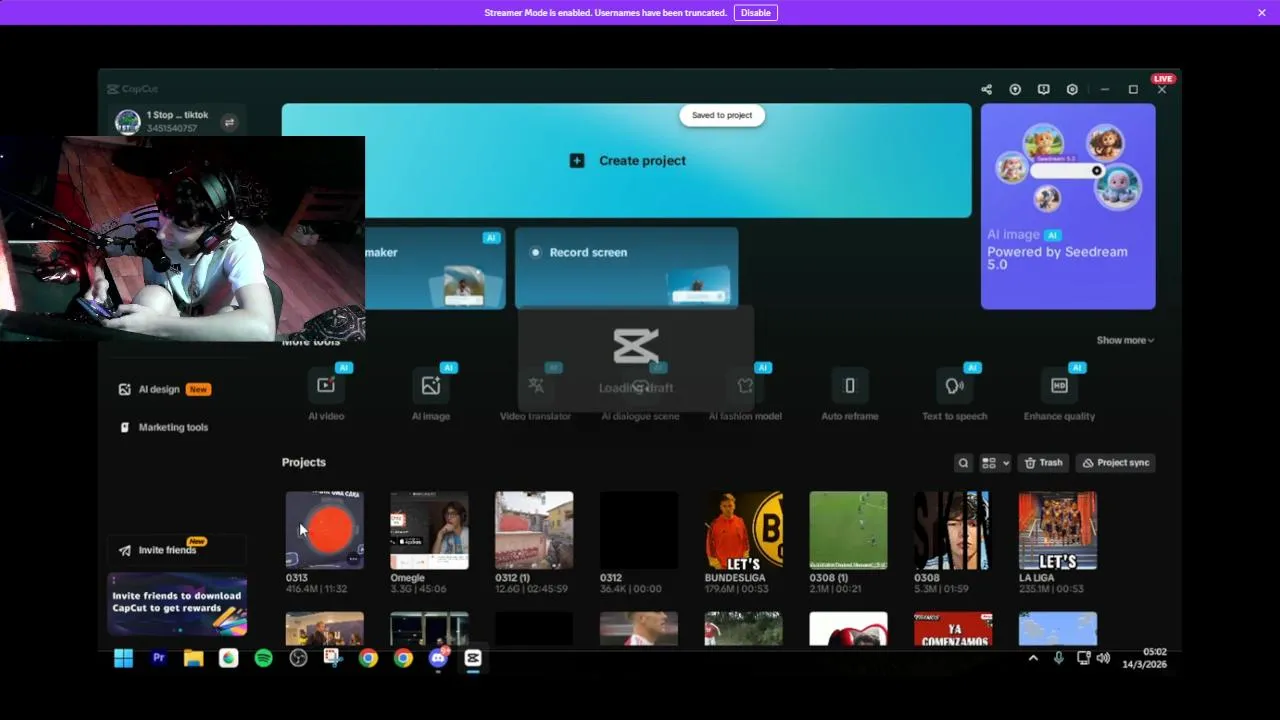Screen dimensions: 1280x720
Task: Open Marketing tools in the sidebar
Action: [x=164, y=427]
